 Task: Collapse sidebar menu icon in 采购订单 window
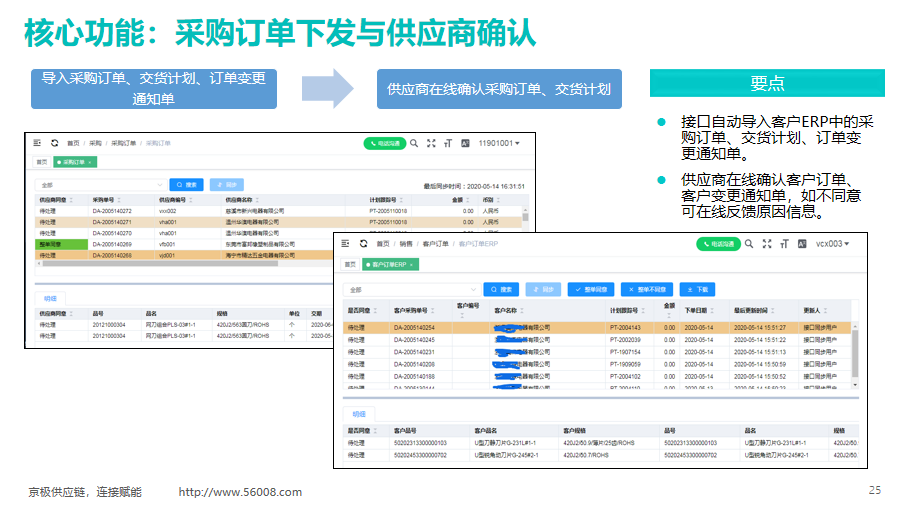click(38, 143)
